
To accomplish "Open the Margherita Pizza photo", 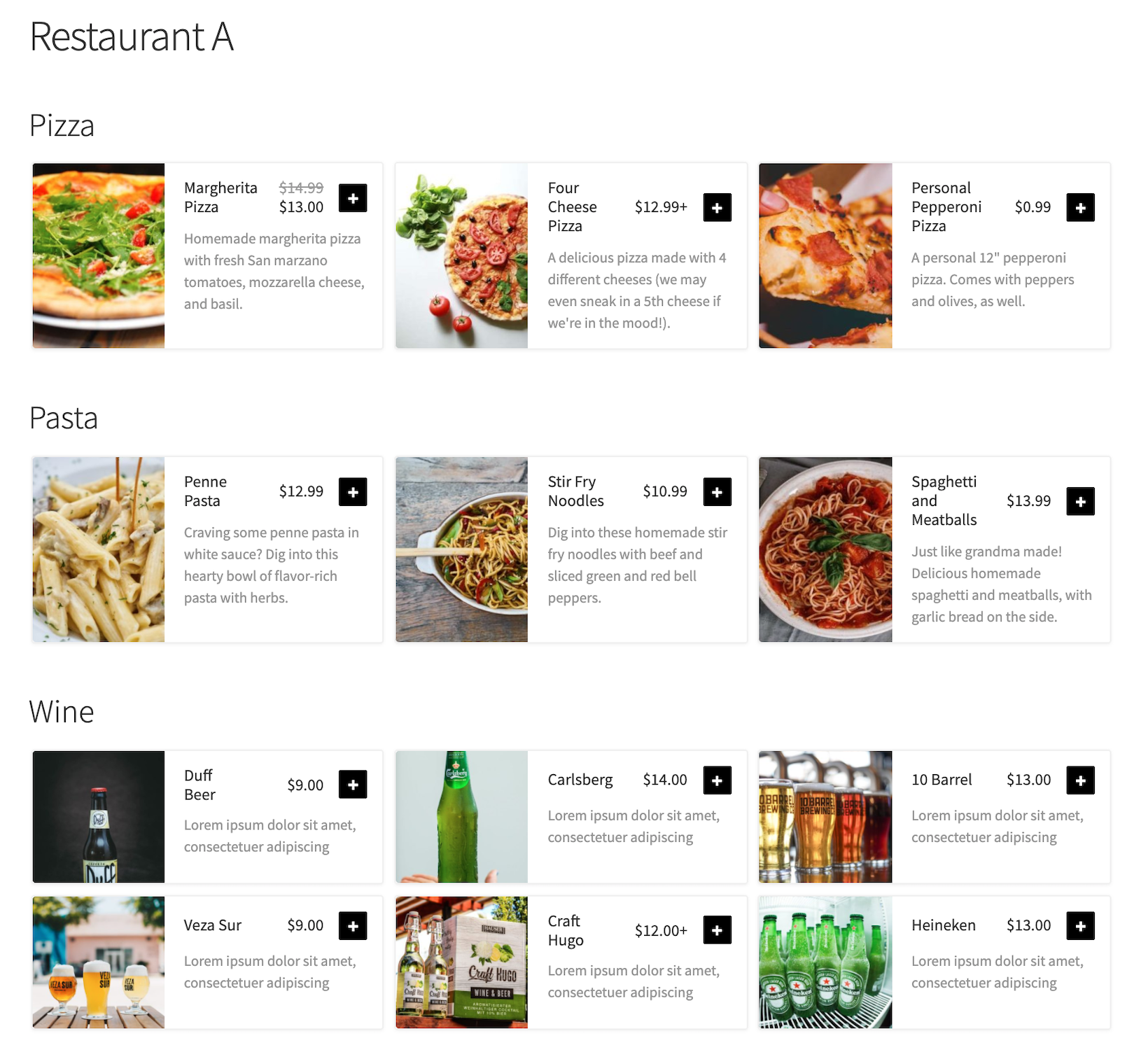I will (98, 255).
